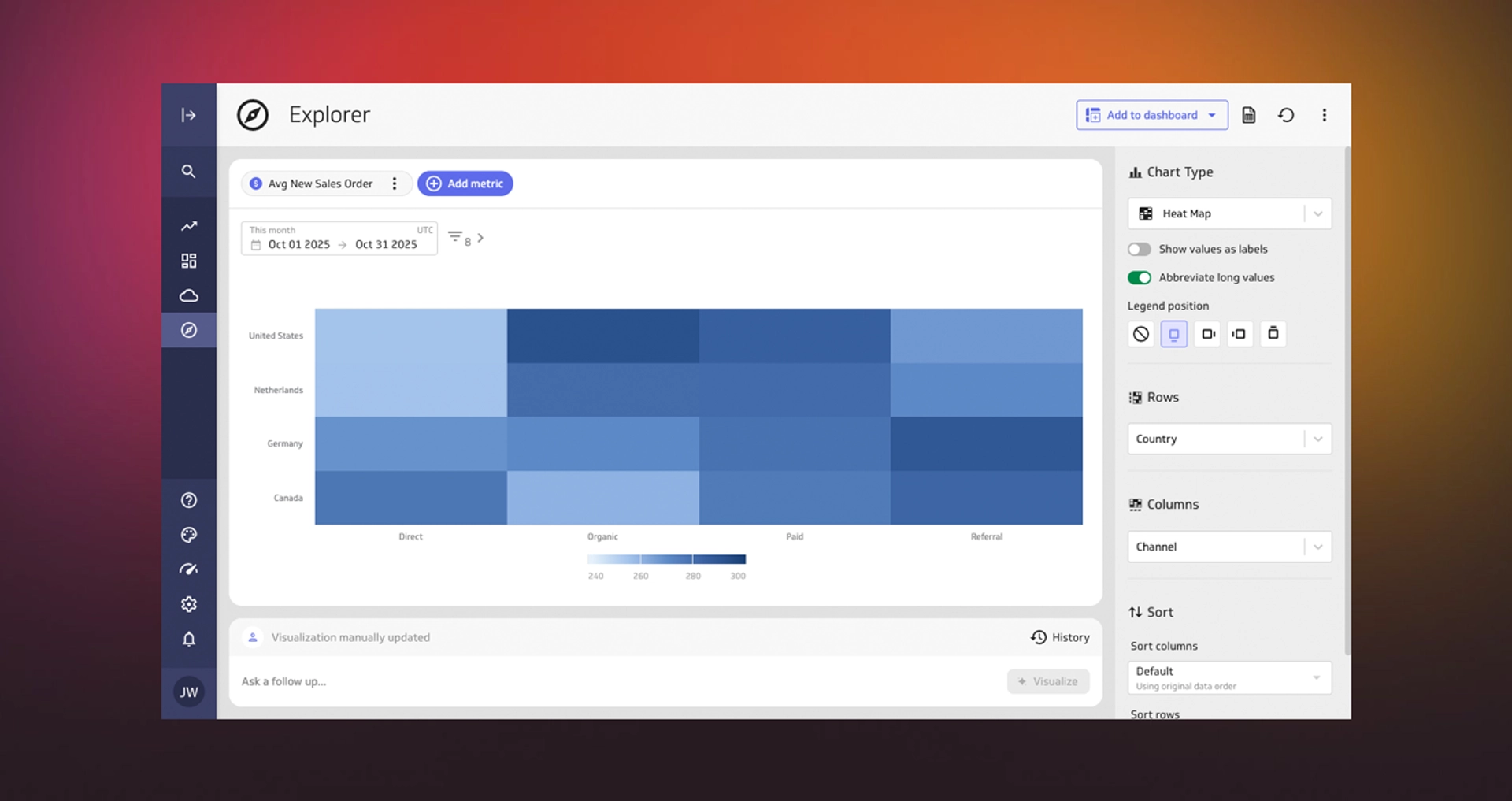Screen dimensions: 1512x801
Task: Open the report document icon near Add to dashboard
Action: coord(1248,114)
